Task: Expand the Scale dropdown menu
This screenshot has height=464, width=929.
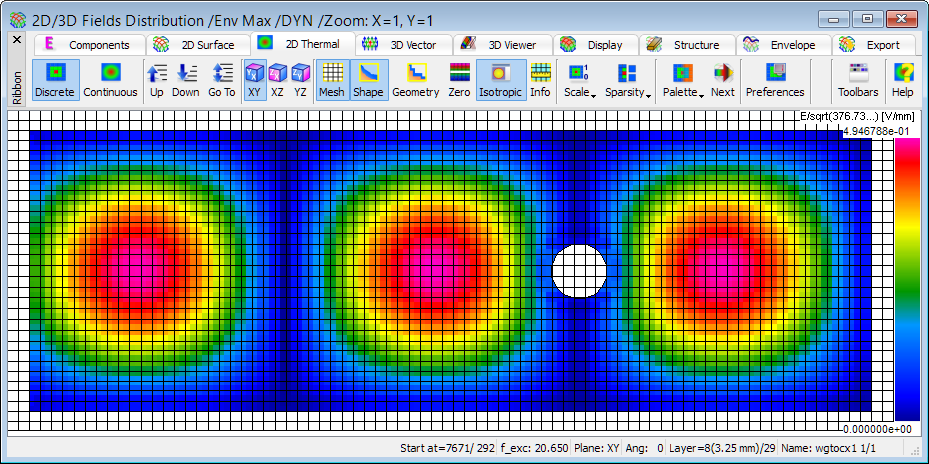Action: [579, 80]
